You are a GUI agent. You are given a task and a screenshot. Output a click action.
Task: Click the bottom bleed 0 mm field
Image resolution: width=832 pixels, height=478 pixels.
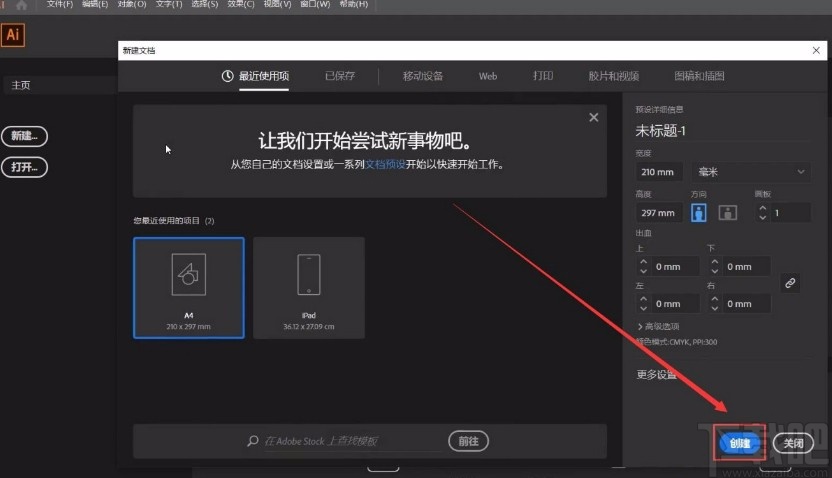coord(747,266)
